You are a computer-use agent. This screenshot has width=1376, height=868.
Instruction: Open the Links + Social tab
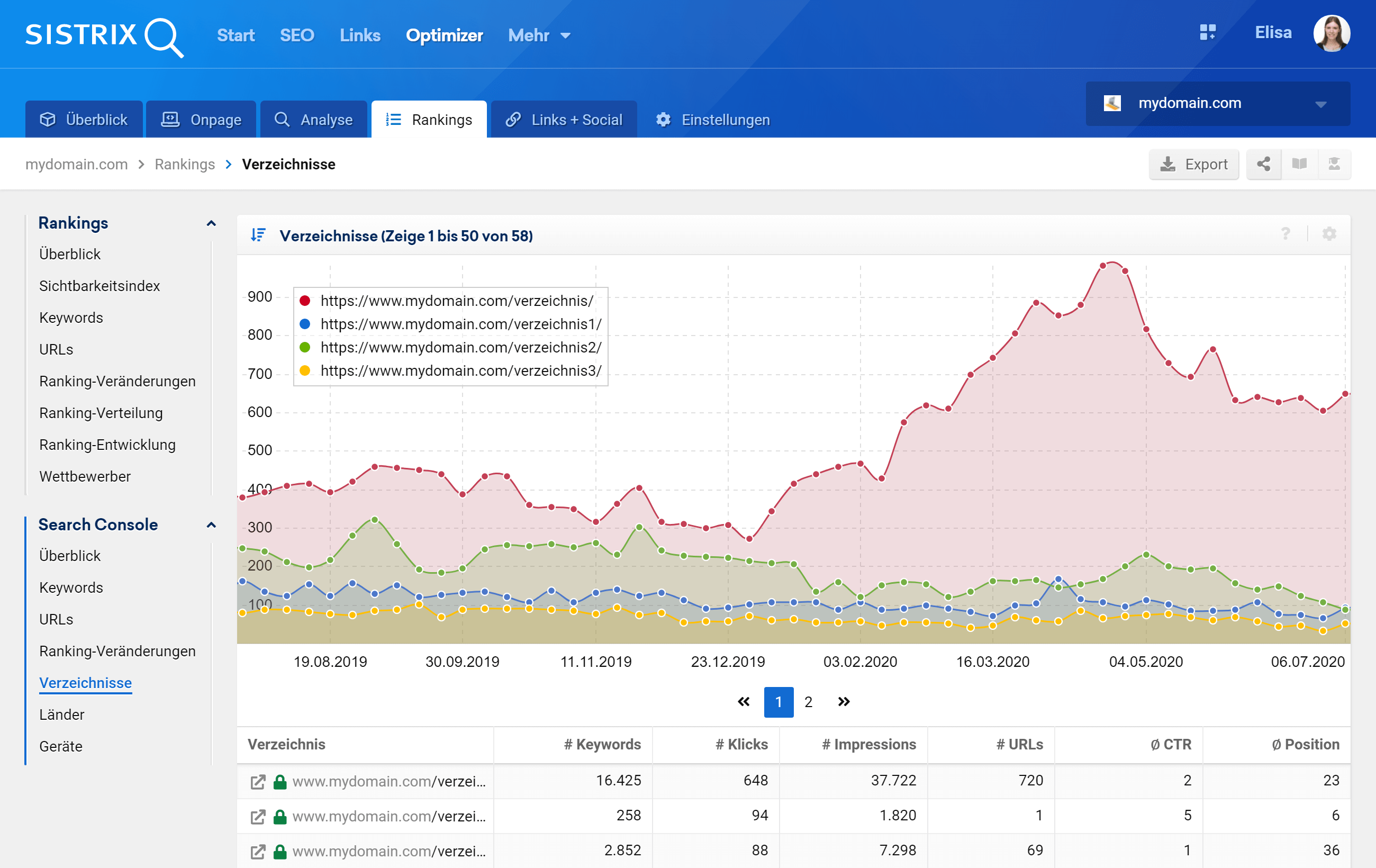[x=564, y=120]
